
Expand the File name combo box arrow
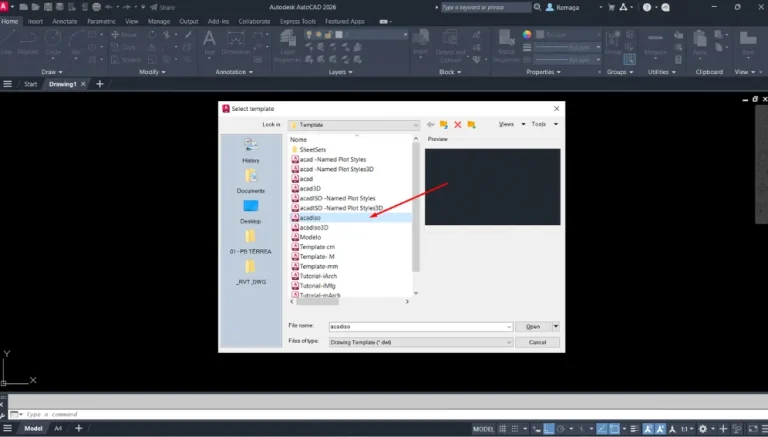pyautogui.click(x=508, y=327)
